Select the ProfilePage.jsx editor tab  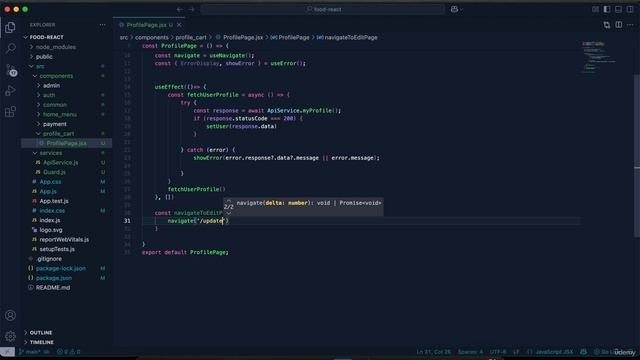tap(149, 25)
